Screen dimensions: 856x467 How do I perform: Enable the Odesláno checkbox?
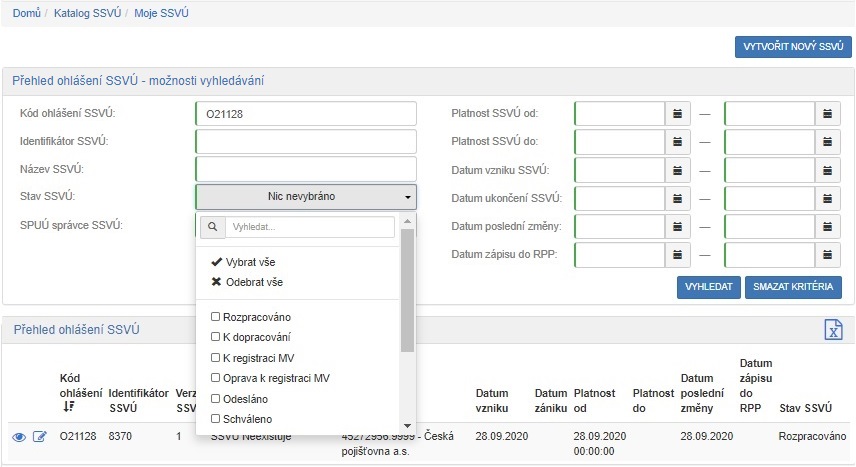215,398
